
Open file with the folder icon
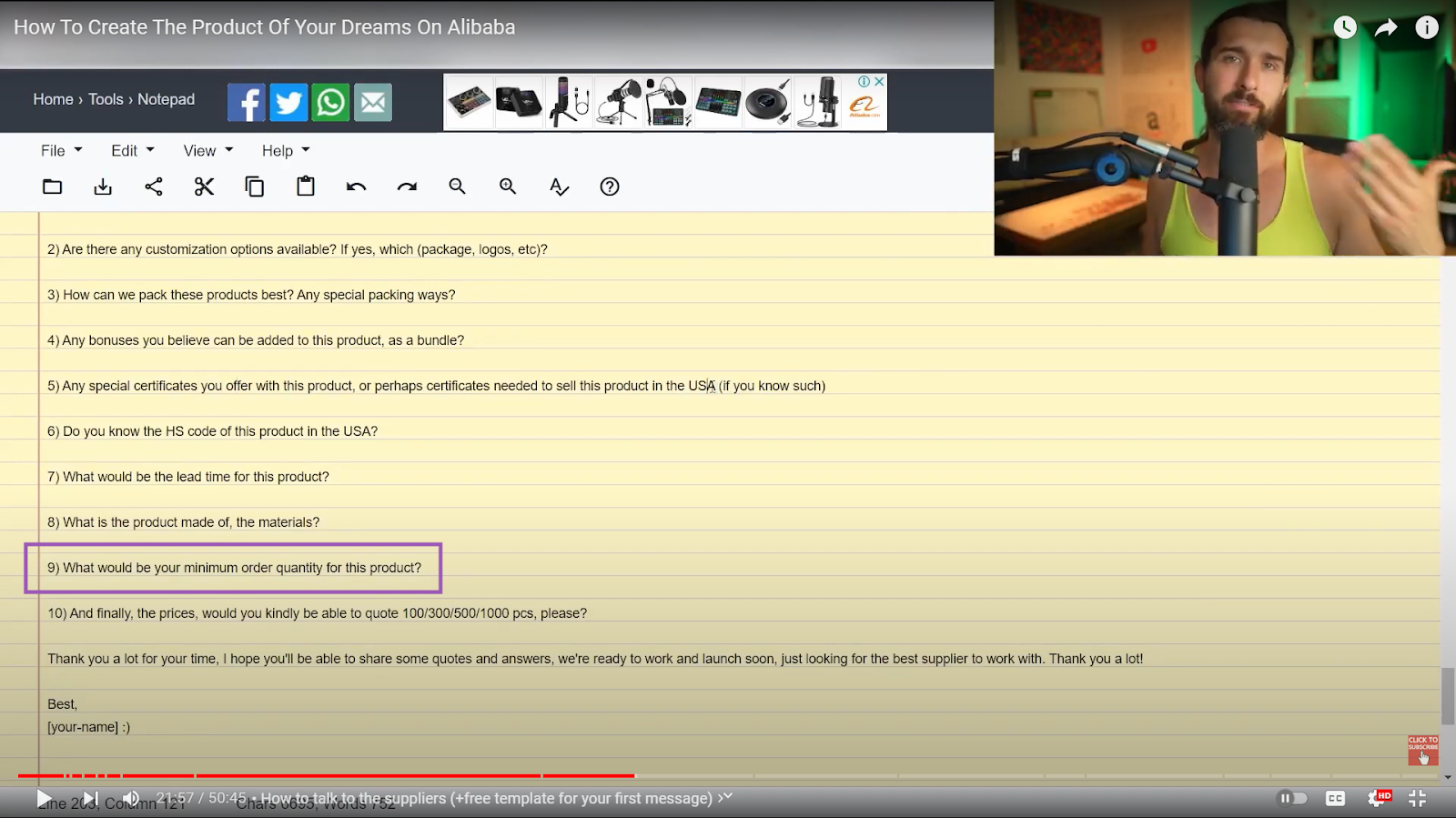53,187
